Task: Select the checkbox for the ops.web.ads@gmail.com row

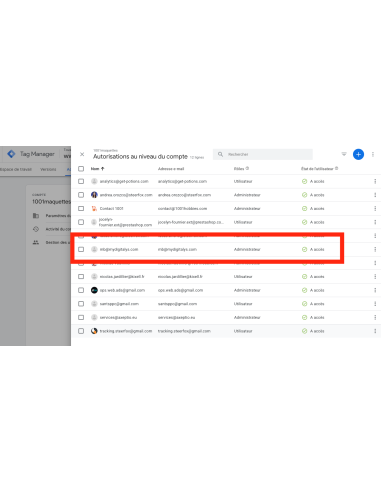Action: [81, 290]
